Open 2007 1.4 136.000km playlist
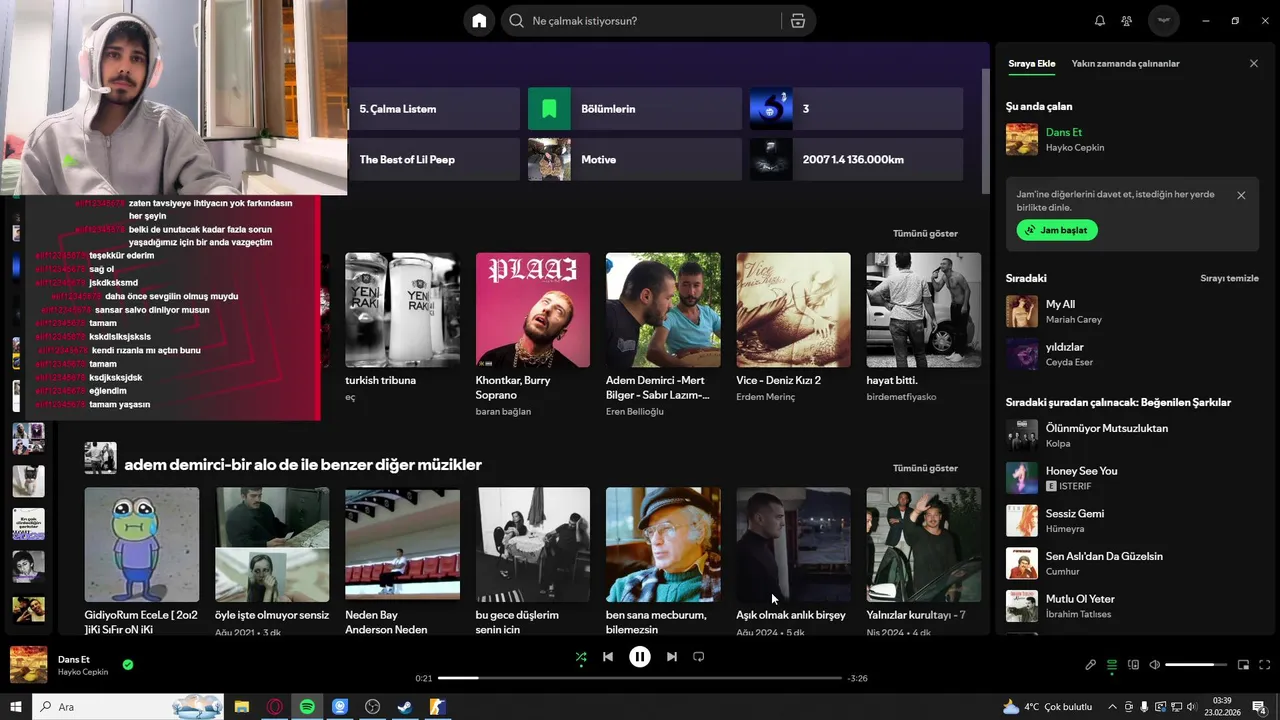The image size is (1280, 720). (857, 160)
